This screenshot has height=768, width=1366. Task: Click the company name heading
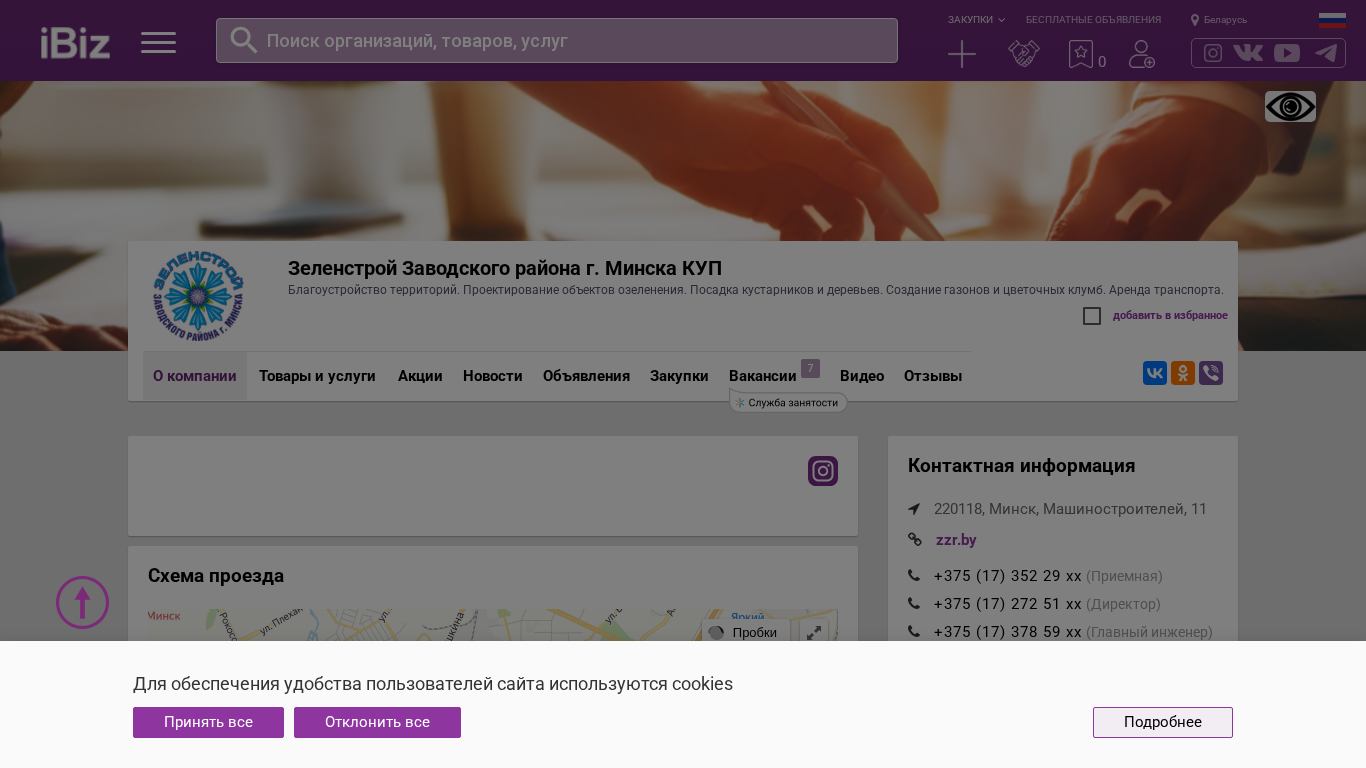505,268
